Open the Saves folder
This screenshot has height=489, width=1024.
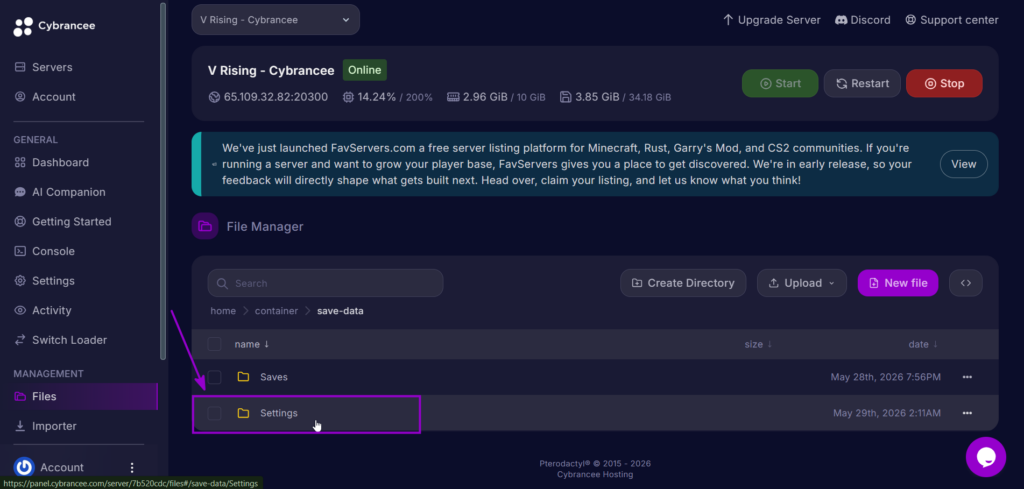[274, 377]
